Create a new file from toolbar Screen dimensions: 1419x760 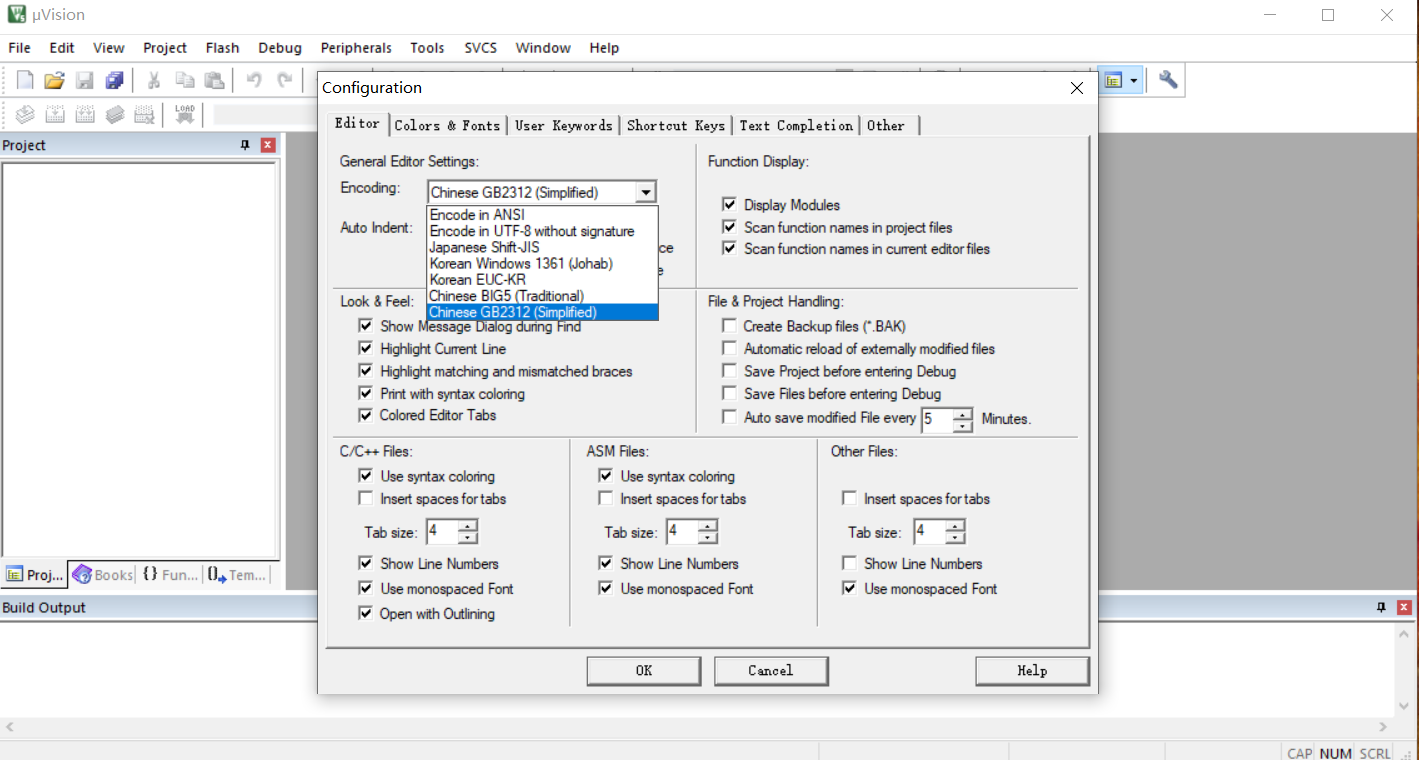coord(25,81)
